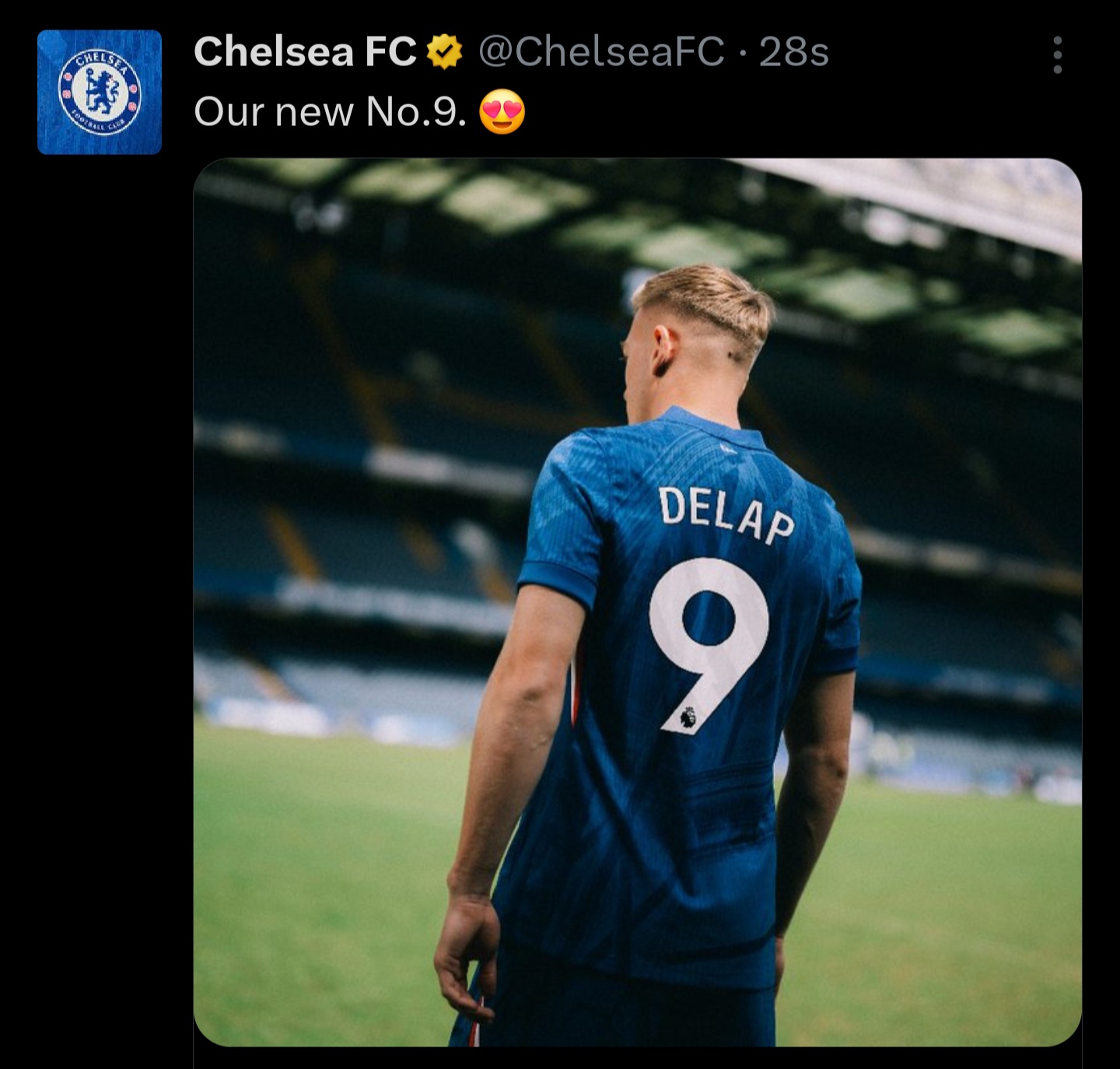Click the heart-eyes emoji in tweet
This screenshot has width=1120, height=1069.
point(502,112)
